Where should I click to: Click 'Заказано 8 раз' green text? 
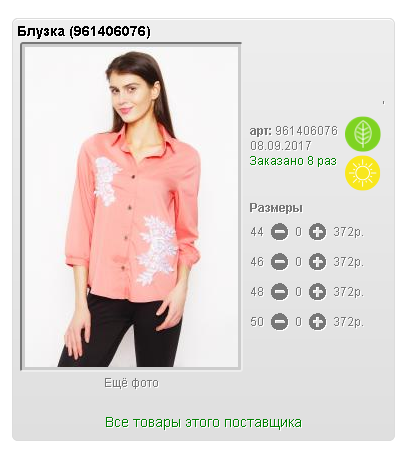(x=293, y=161)
